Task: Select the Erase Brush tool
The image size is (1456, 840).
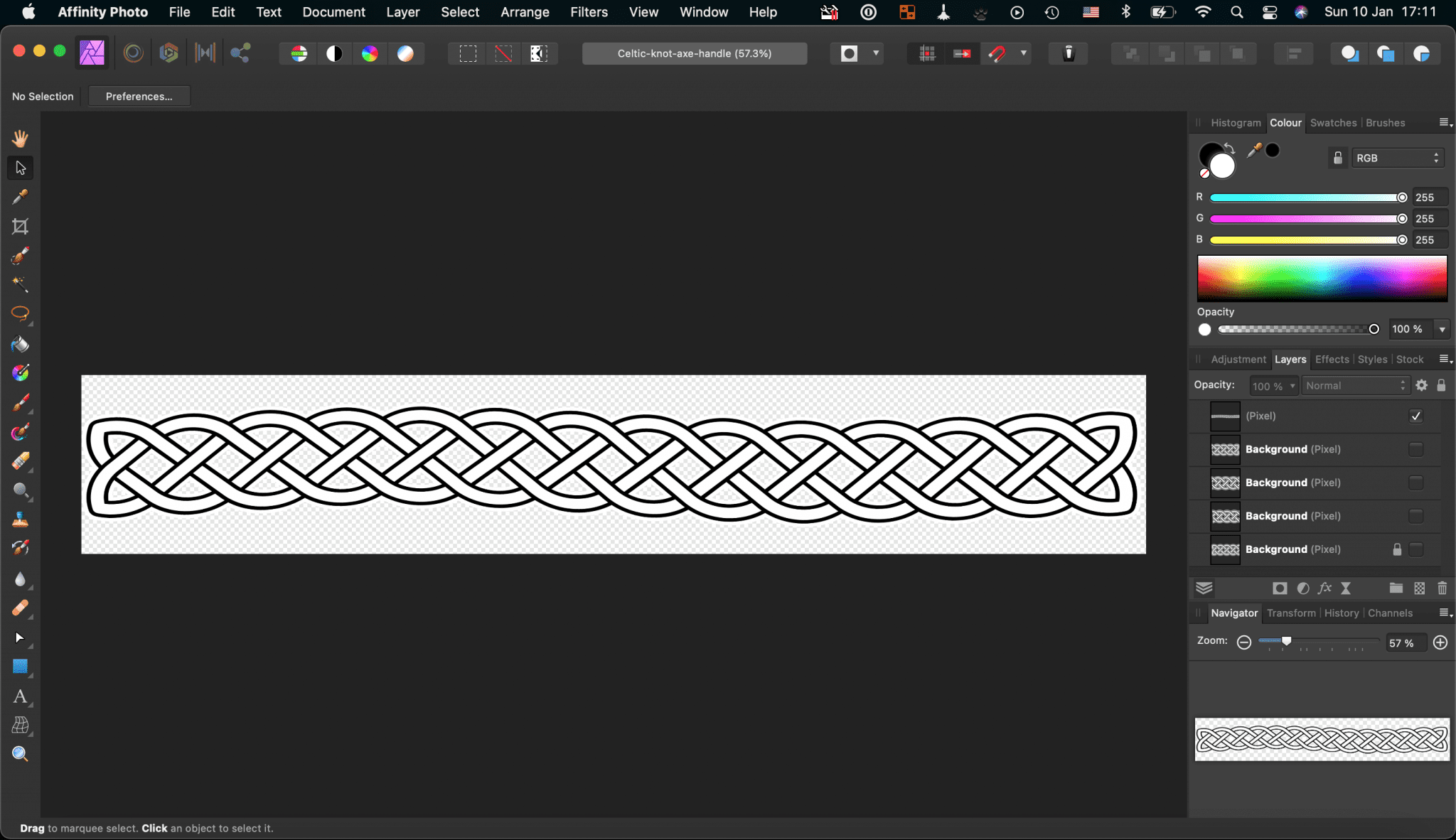Action: (20, 461)
